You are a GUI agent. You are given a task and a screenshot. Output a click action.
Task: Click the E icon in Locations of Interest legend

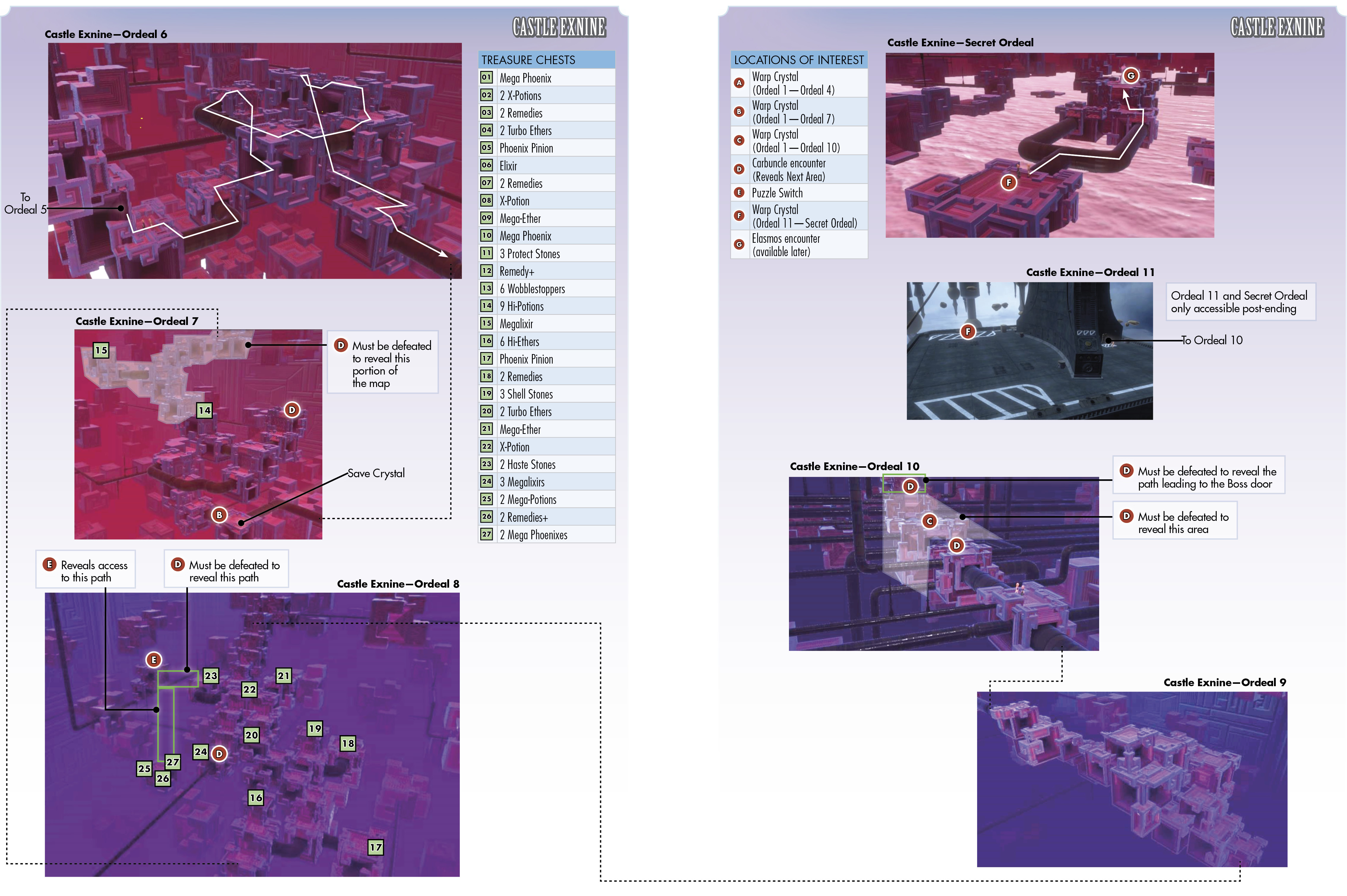[x=739, y=193]
